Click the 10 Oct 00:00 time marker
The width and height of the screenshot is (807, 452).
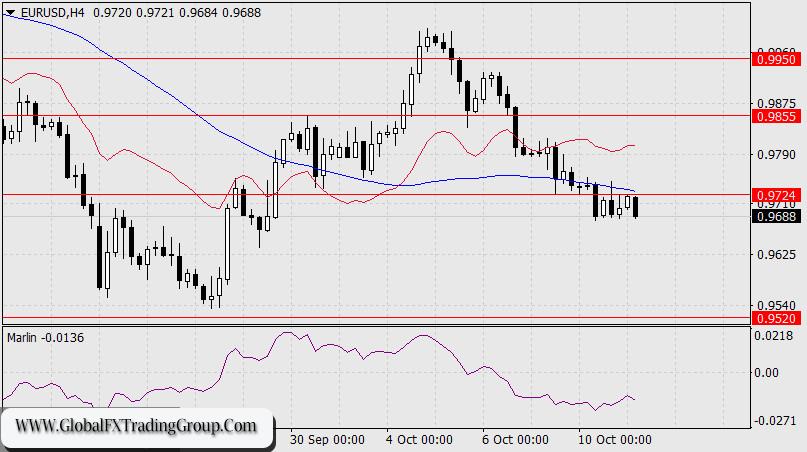615,440
